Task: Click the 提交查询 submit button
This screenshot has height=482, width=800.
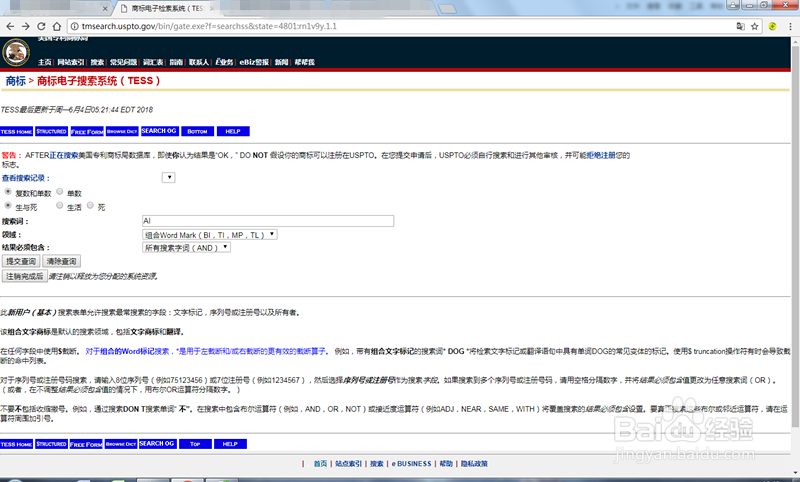Action: click(x=21, y=261)
